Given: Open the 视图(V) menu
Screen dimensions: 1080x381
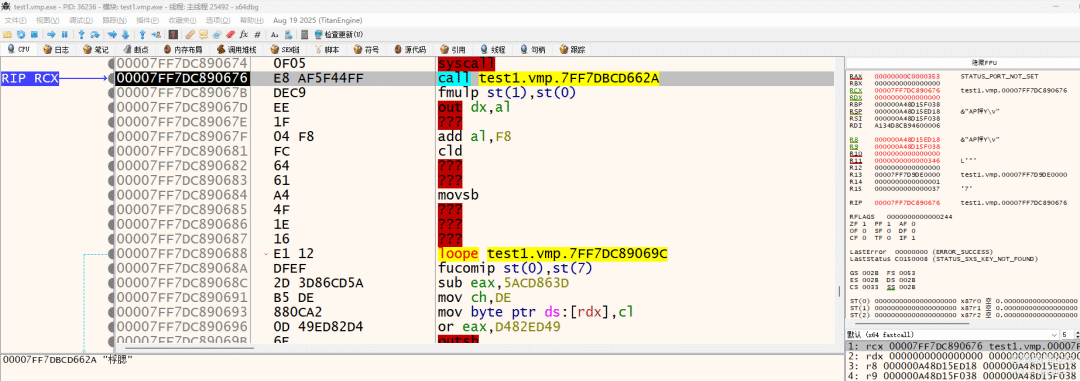Looking at the screenshot, I should click(x=48, y=20).
